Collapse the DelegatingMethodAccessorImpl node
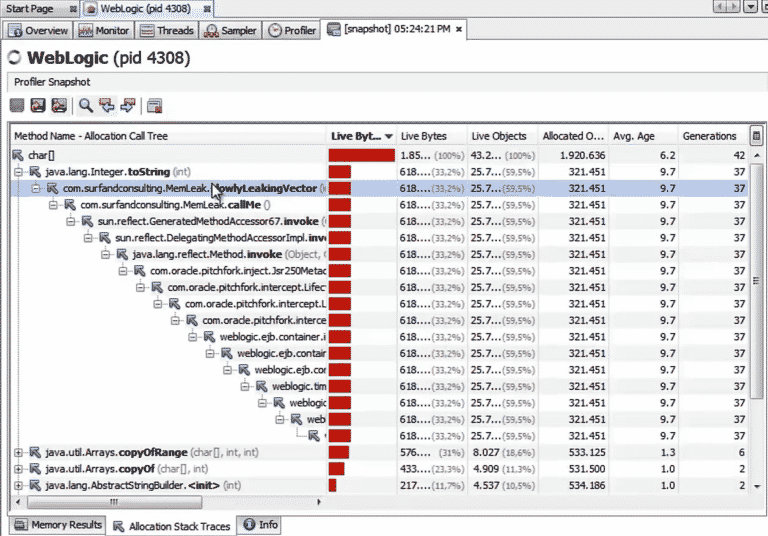Image resolution: width=768 pixels, height=536 pixels. point(88,238)
